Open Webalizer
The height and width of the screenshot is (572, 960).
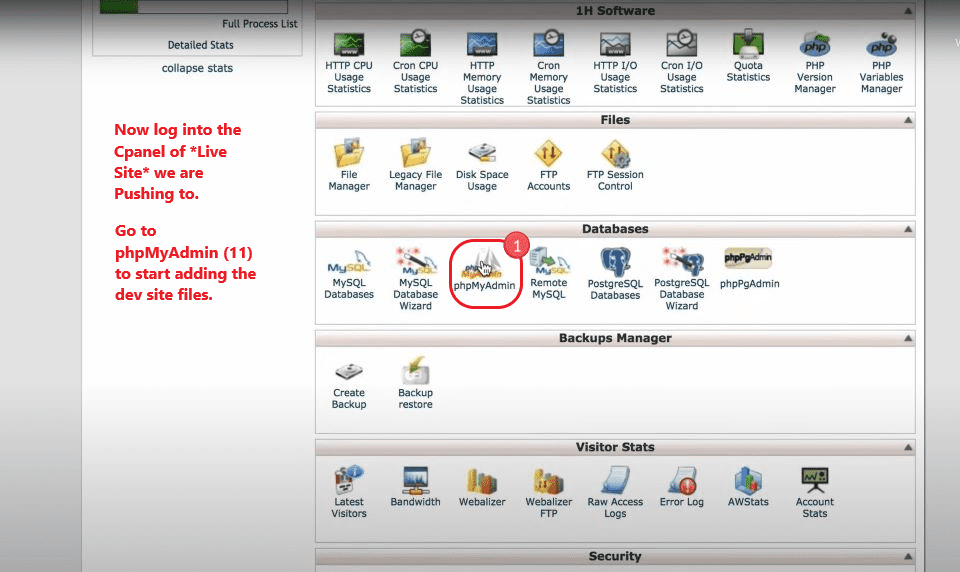[482, 487]
